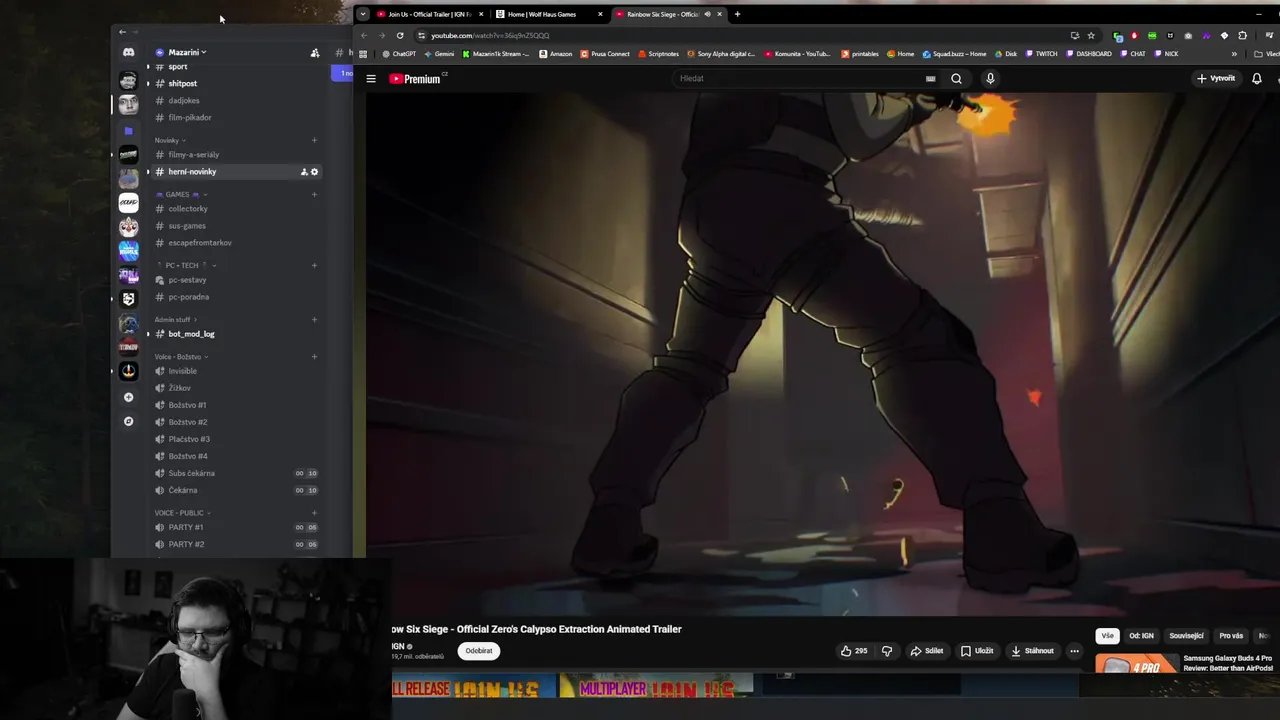1280x720 pixels.
Task: Open browser extensions puzzle icon
Action: coord(1243,35)
